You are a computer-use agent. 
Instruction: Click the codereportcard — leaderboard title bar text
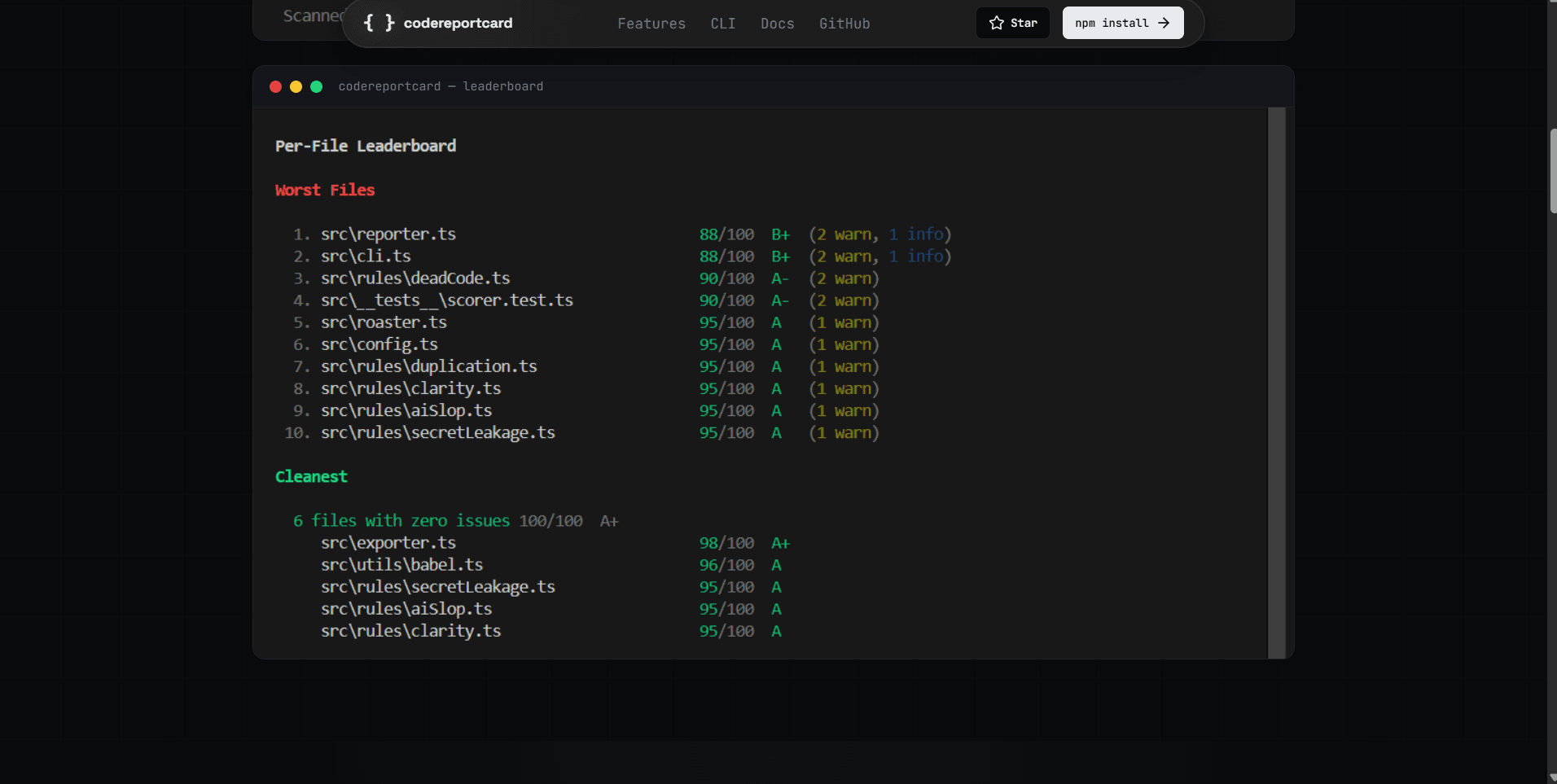441,86
